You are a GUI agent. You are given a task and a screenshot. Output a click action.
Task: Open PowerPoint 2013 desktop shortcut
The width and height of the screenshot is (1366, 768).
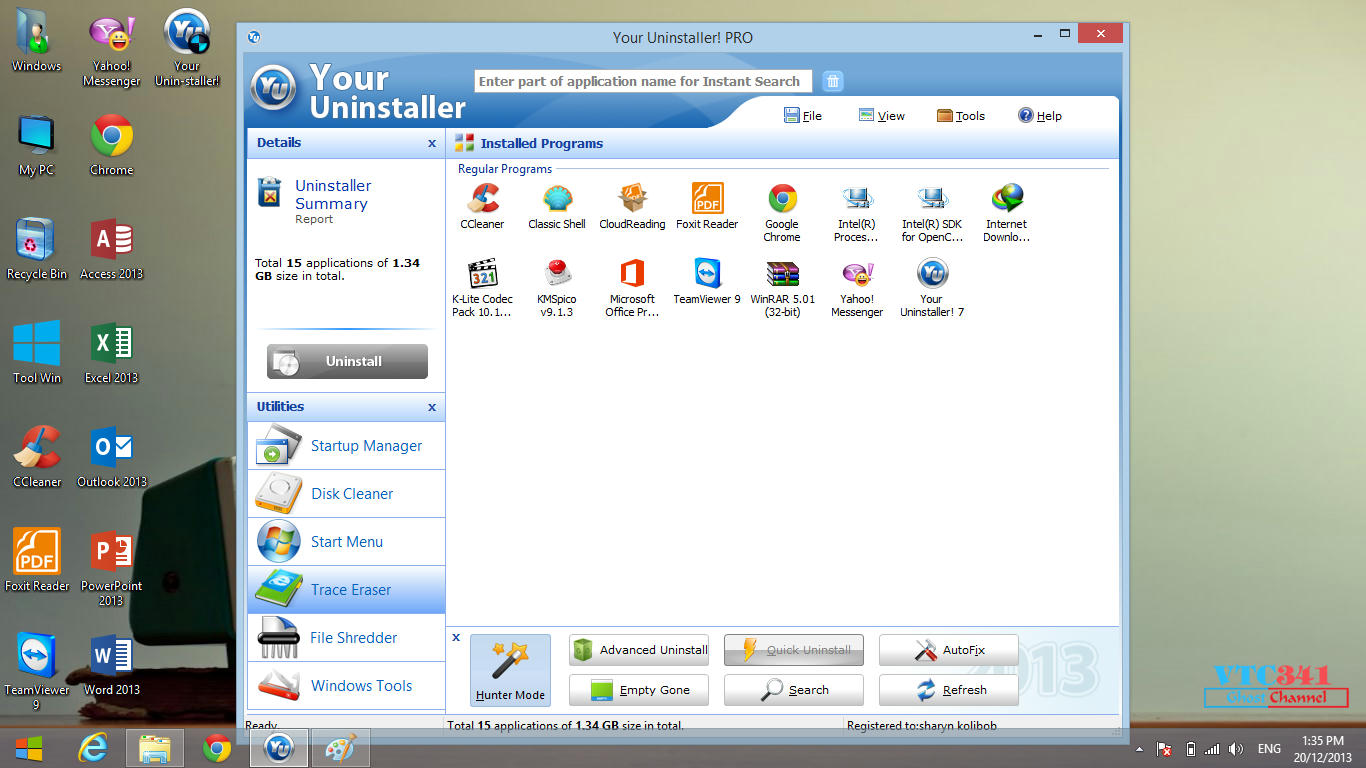pos(112,568)
